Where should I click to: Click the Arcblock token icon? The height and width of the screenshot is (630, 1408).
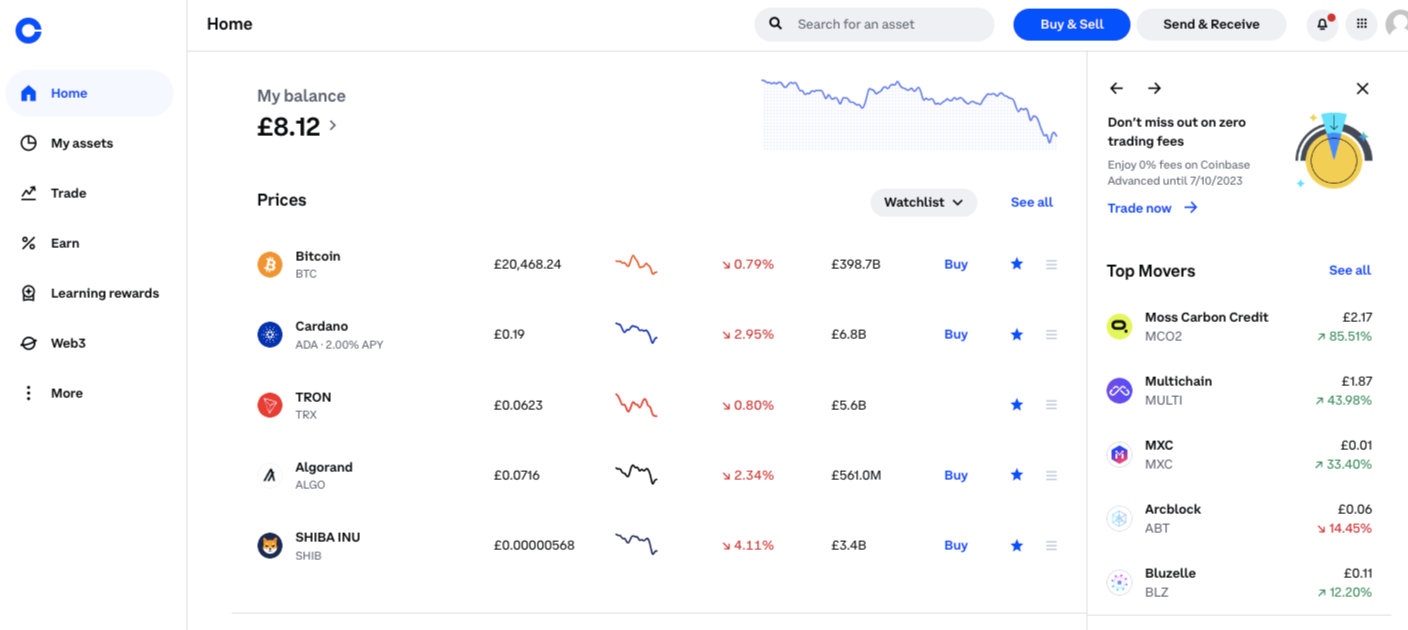pos(1119,518)
